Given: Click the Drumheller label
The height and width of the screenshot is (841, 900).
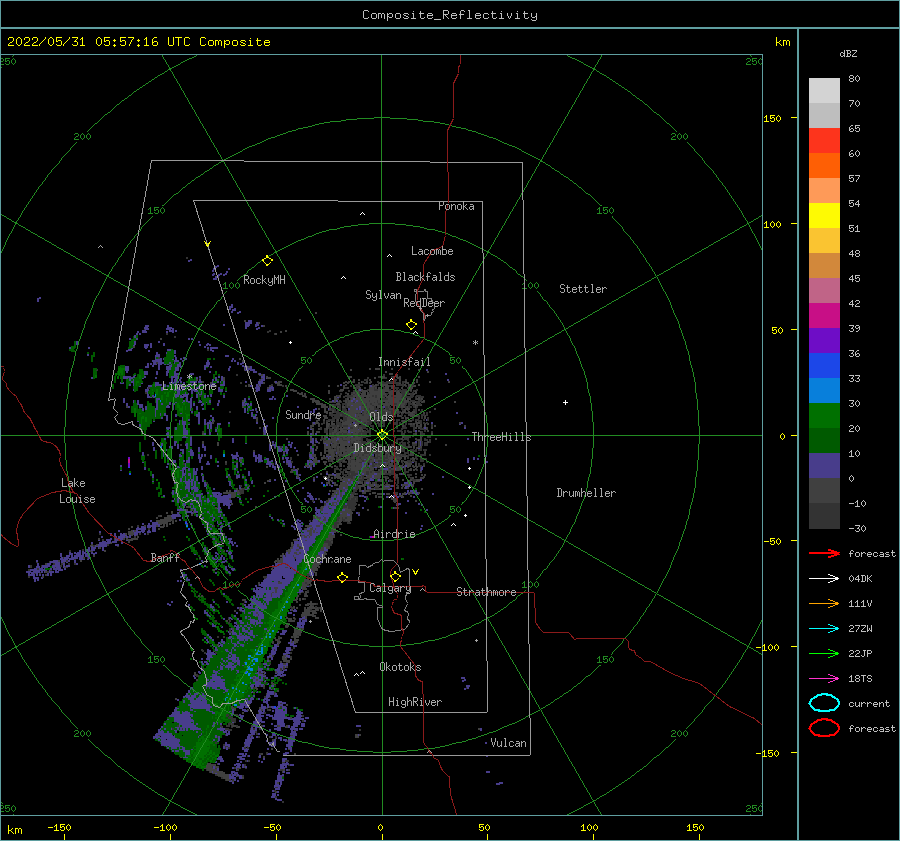Looking at the screenshot, I should tap(586, 493).
